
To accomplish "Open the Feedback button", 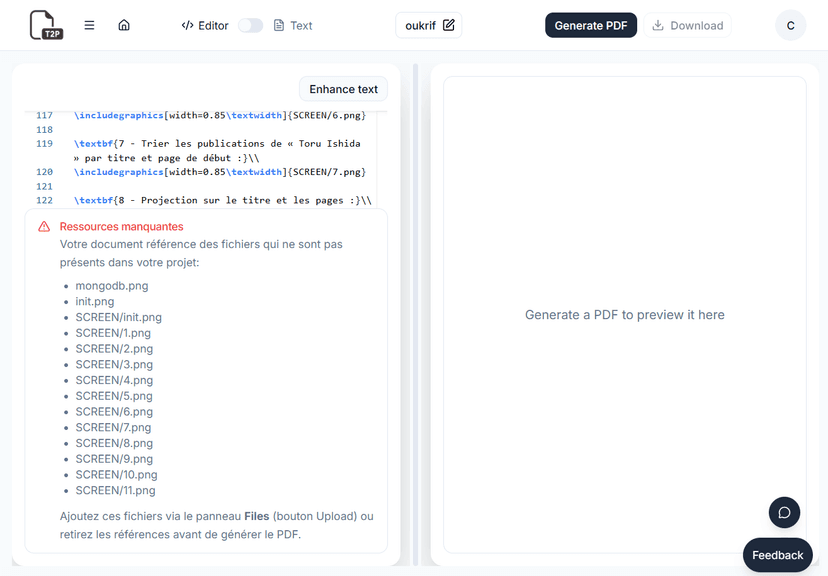I will click(x=777, y=555).
